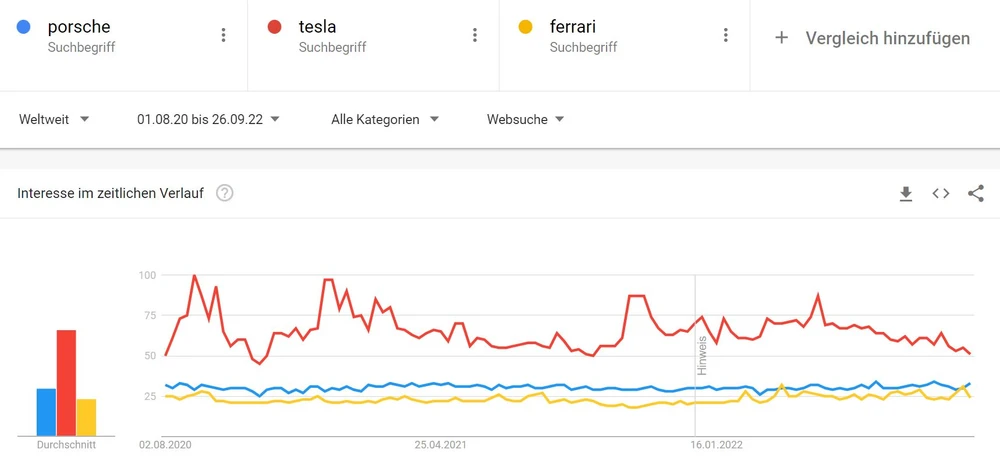Open the tesla term three-dot menu
This screenshot has width=1000, height=474.
coord(475,36)
